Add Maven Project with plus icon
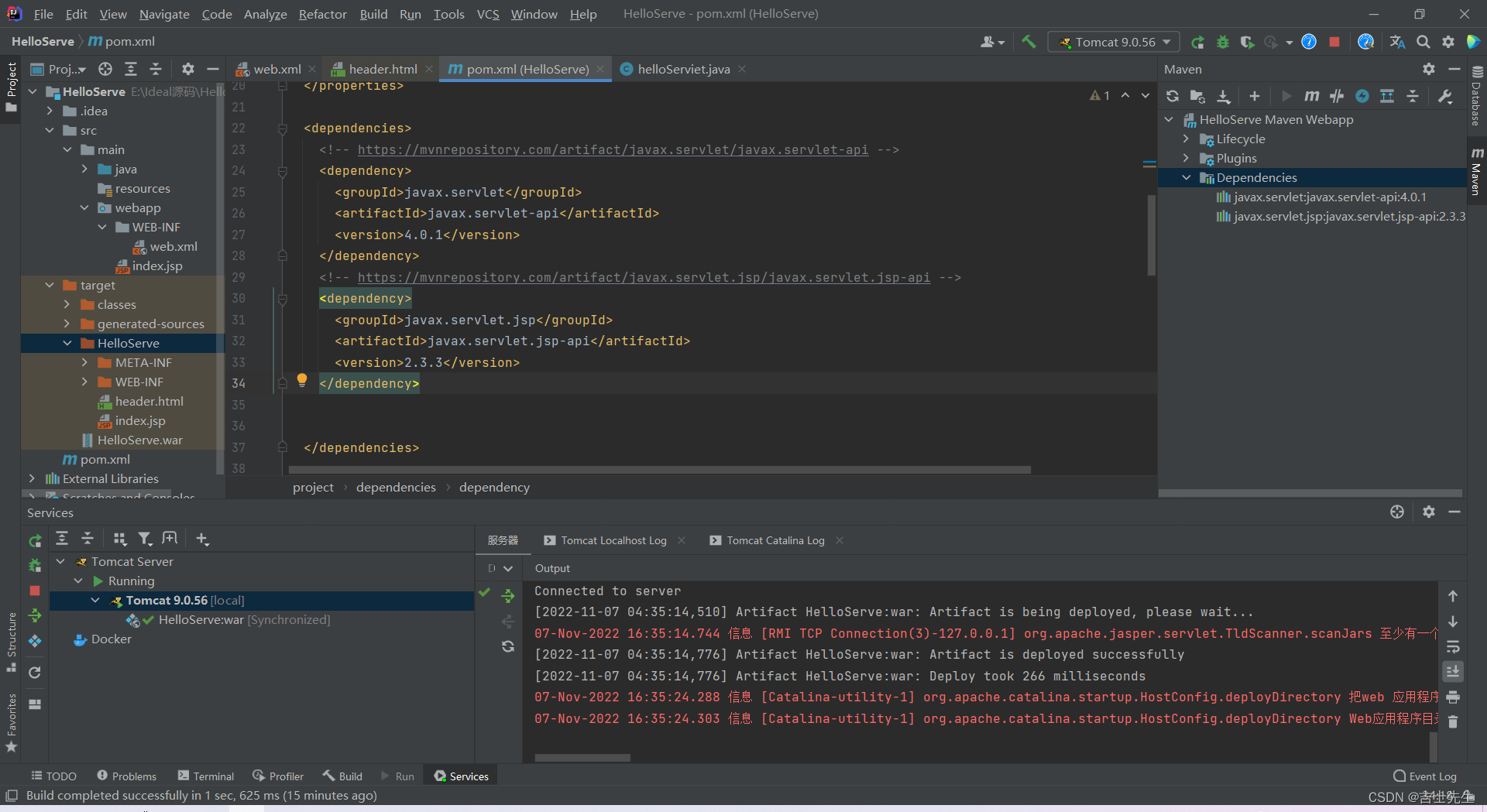Viewport: 1487px width, 812px height. pyautogui.click(x=1255, y=96)
